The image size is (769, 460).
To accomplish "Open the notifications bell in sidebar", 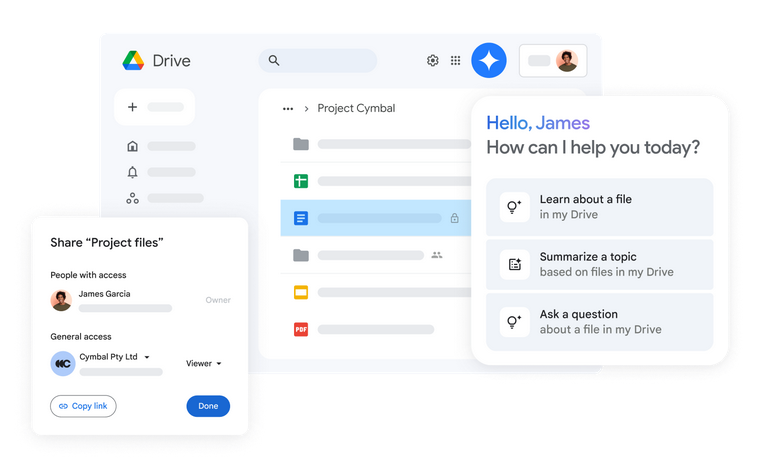I will pos(132,172).
